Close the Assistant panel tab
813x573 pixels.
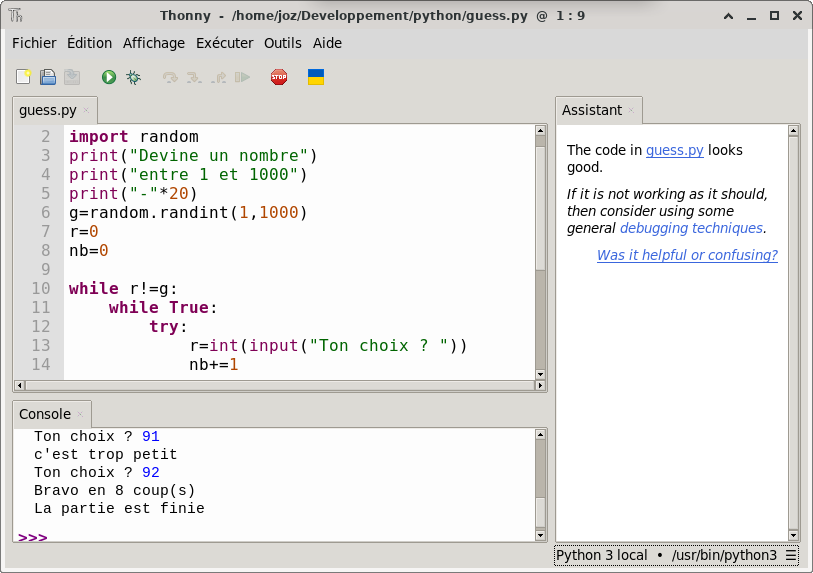click(x=631, y=111)
